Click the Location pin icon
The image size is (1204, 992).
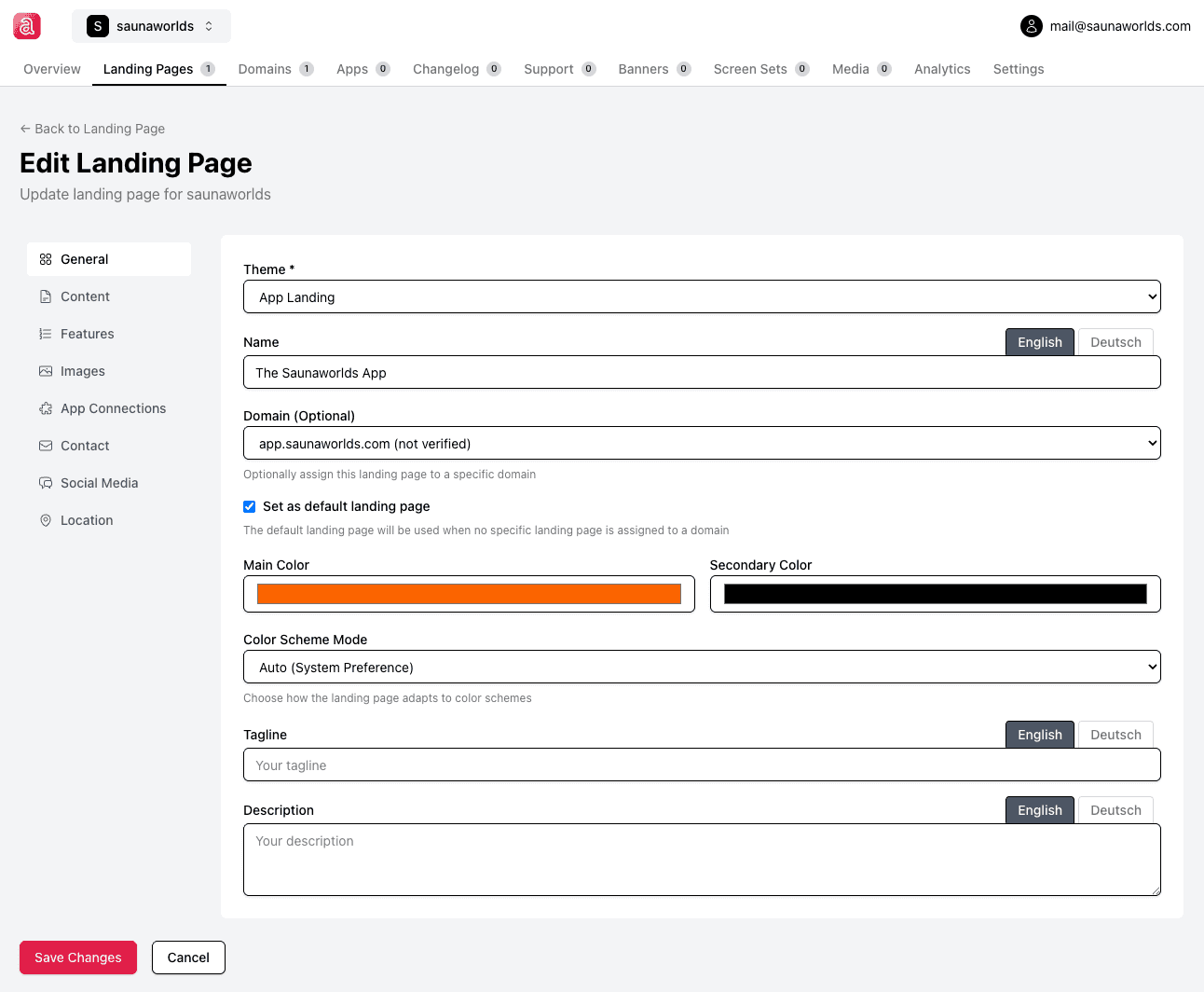tap(46, 520)
